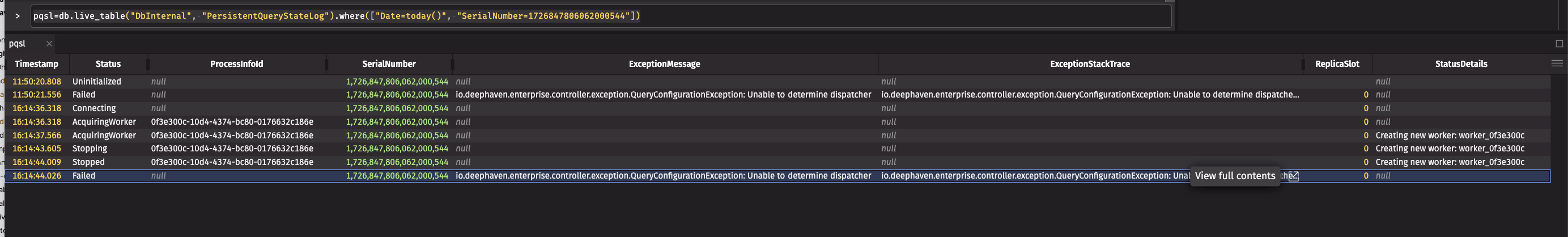The width and height of the screenshot is (1568, 237).
Task: Maximize the pqsl panel
Action: point(1559,44)
